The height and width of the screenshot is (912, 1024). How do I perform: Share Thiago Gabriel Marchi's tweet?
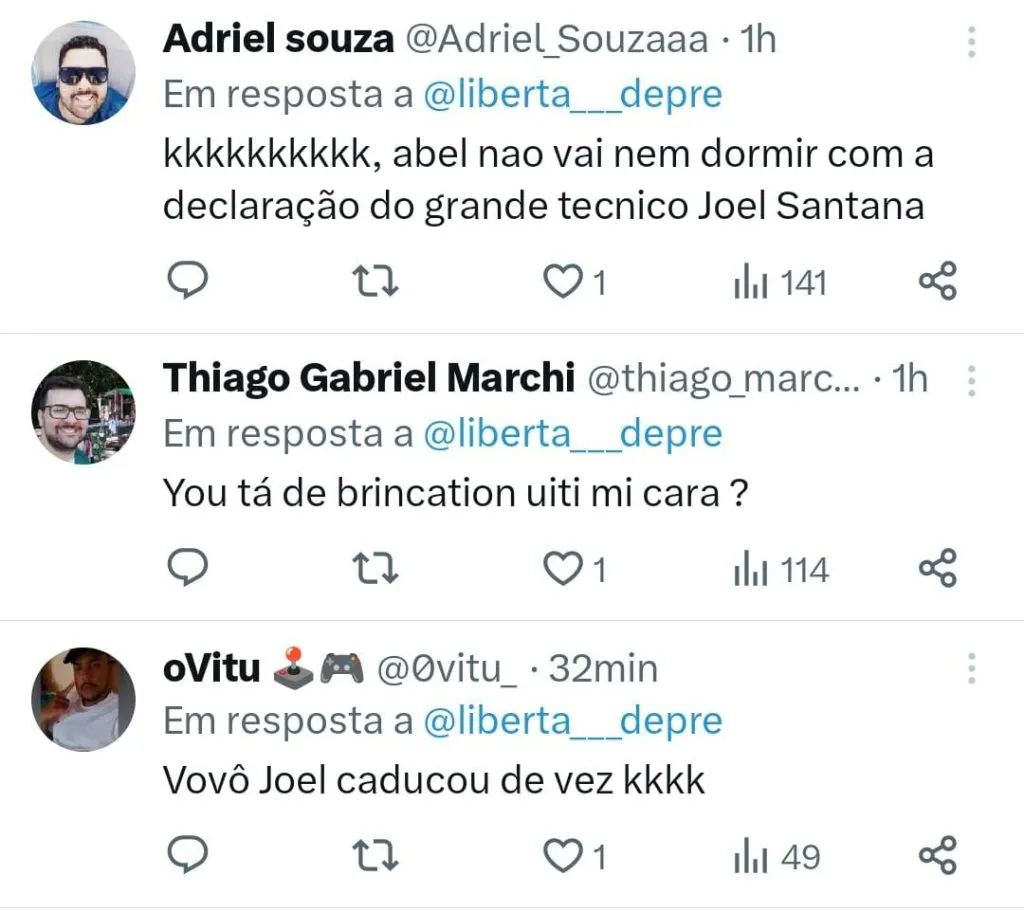(937, 569)
